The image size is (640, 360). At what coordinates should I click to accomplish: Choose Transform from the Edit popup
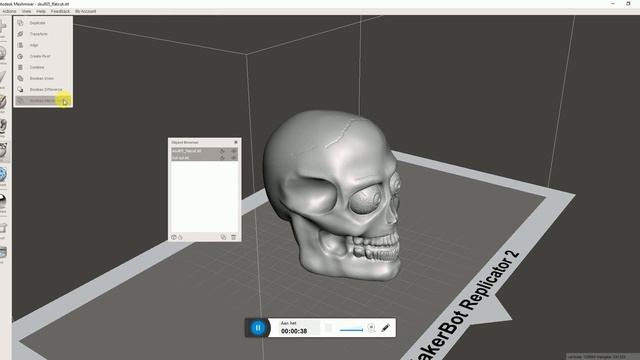pos(43,34)
